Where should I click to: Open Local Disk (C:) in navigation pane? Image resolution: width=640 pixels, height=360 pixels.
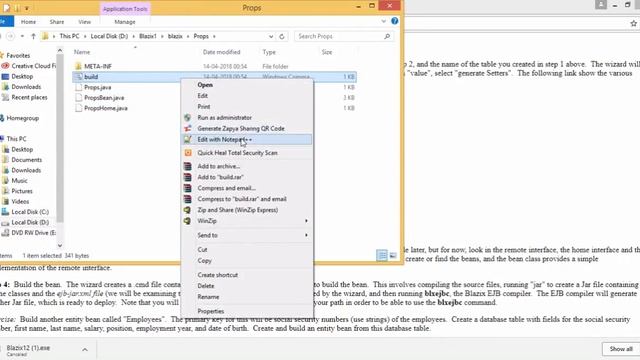coord(25,212)
